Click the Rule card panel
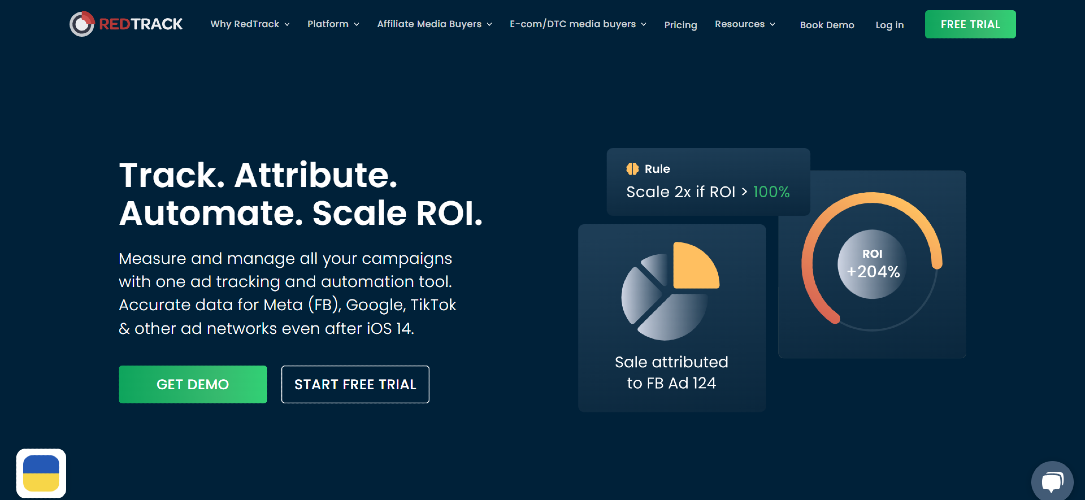This screenshot has height=500, width=1085. click(708, 182)
